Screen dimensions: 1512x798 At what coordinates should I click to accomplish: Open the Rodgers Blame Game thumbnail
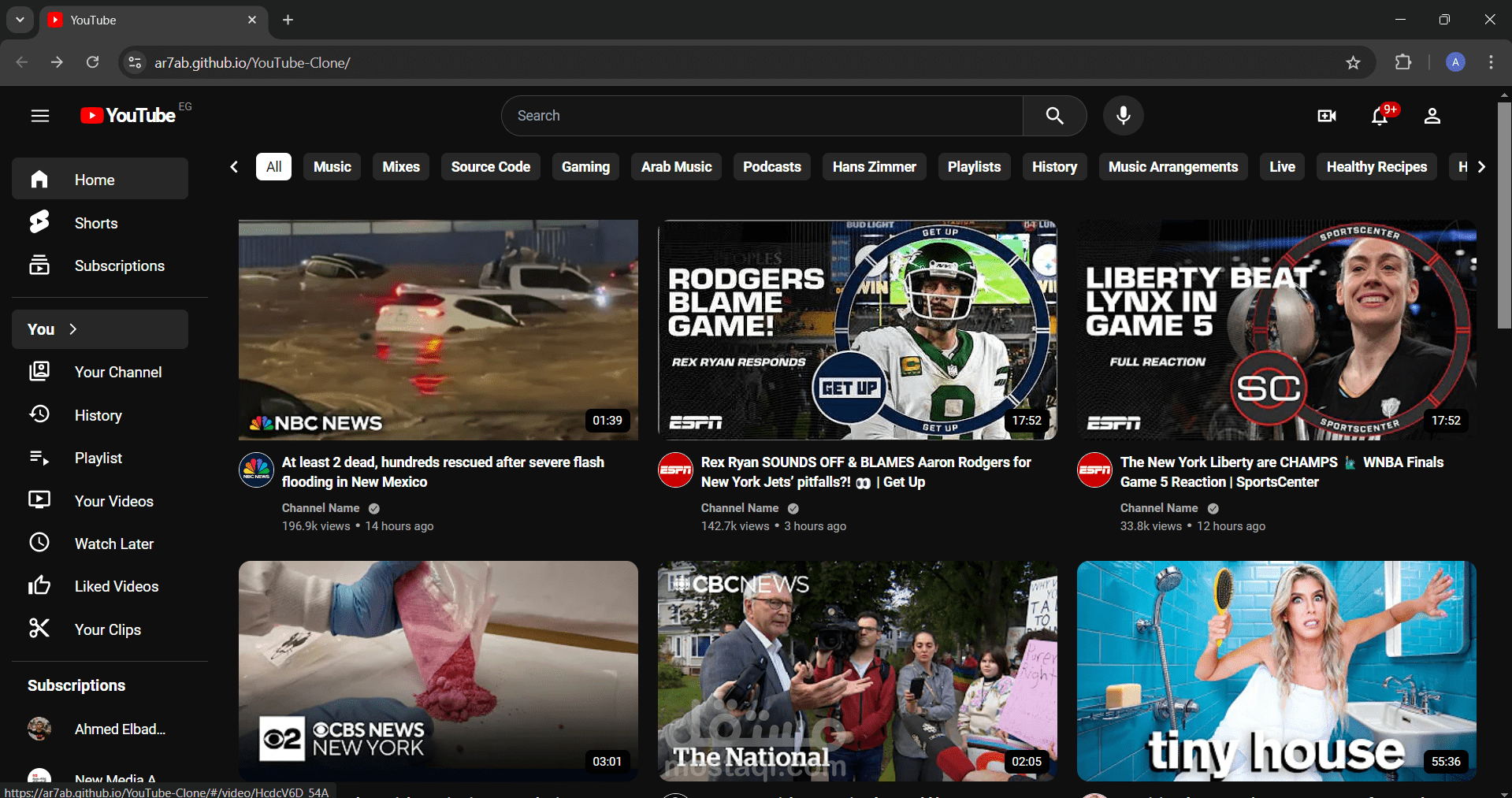pyautogui.click(x=857, y=329)
